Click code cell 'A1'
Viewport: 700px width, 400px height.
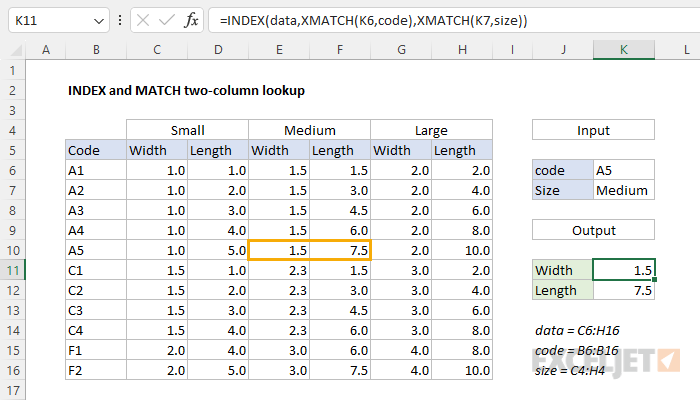(96, 170)
